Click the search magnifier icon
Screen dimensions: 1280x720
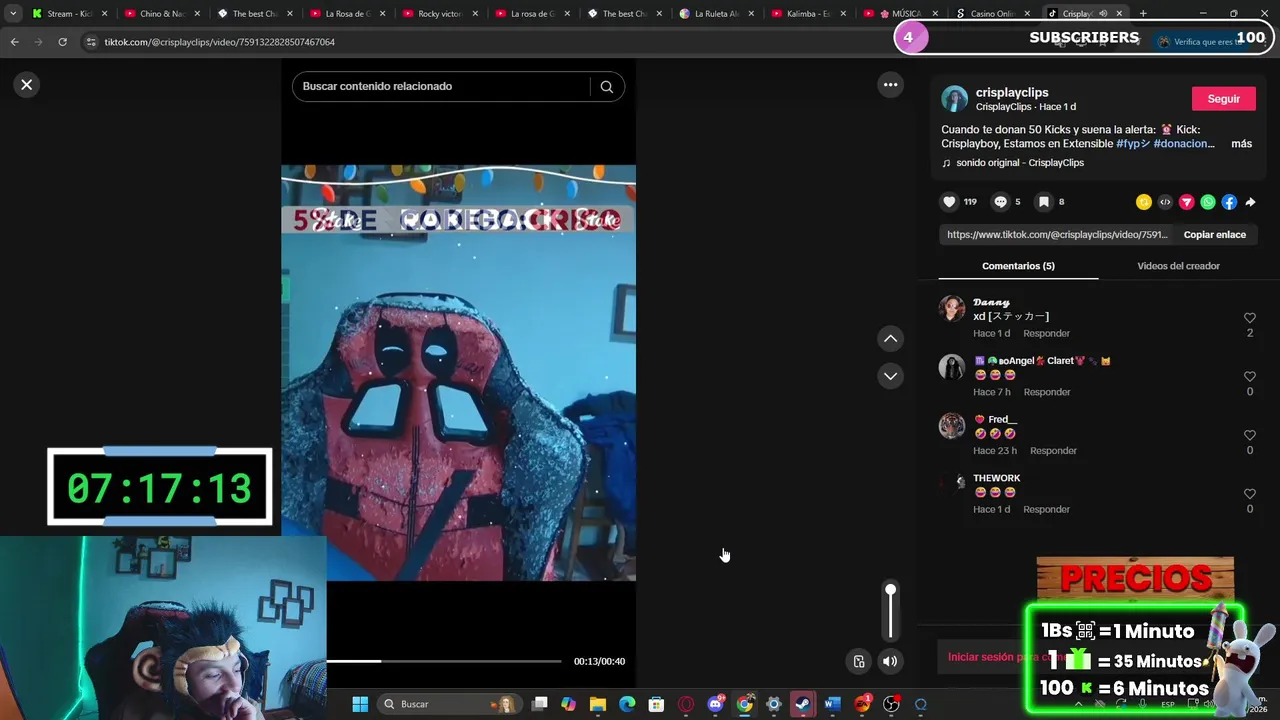pos(606,87)
